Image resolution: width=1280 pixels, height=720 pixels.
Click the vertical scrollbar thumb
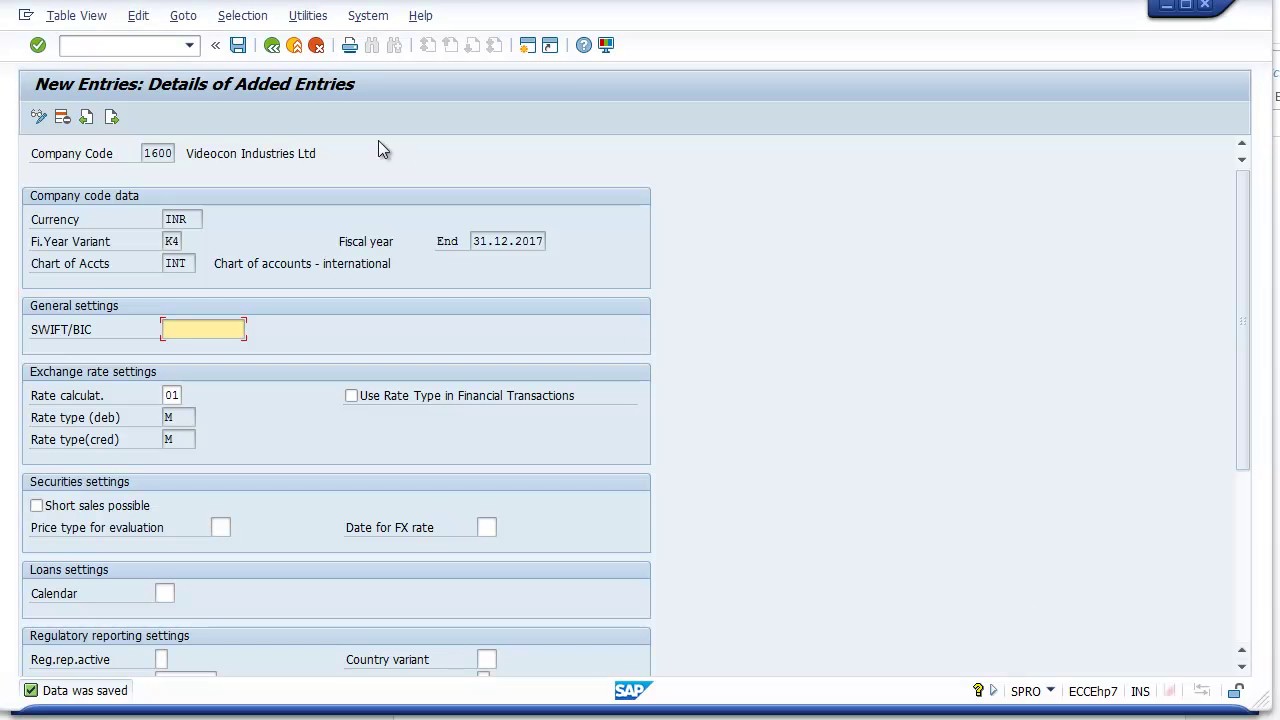click(x=1243, y=320)
